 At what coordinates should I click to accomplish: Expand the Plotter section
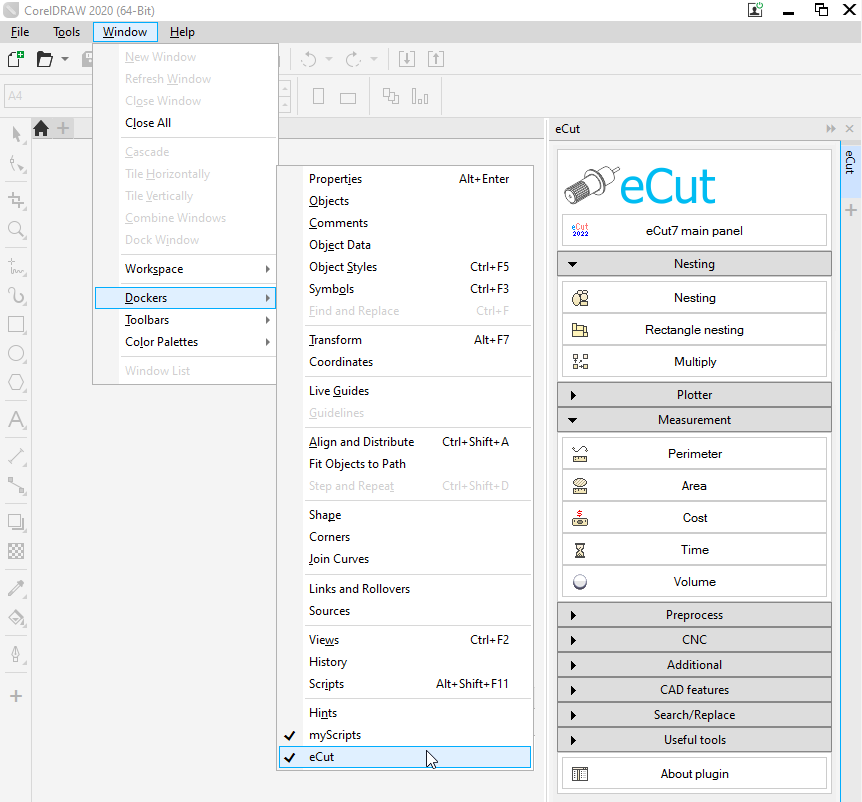click(694, 395)
